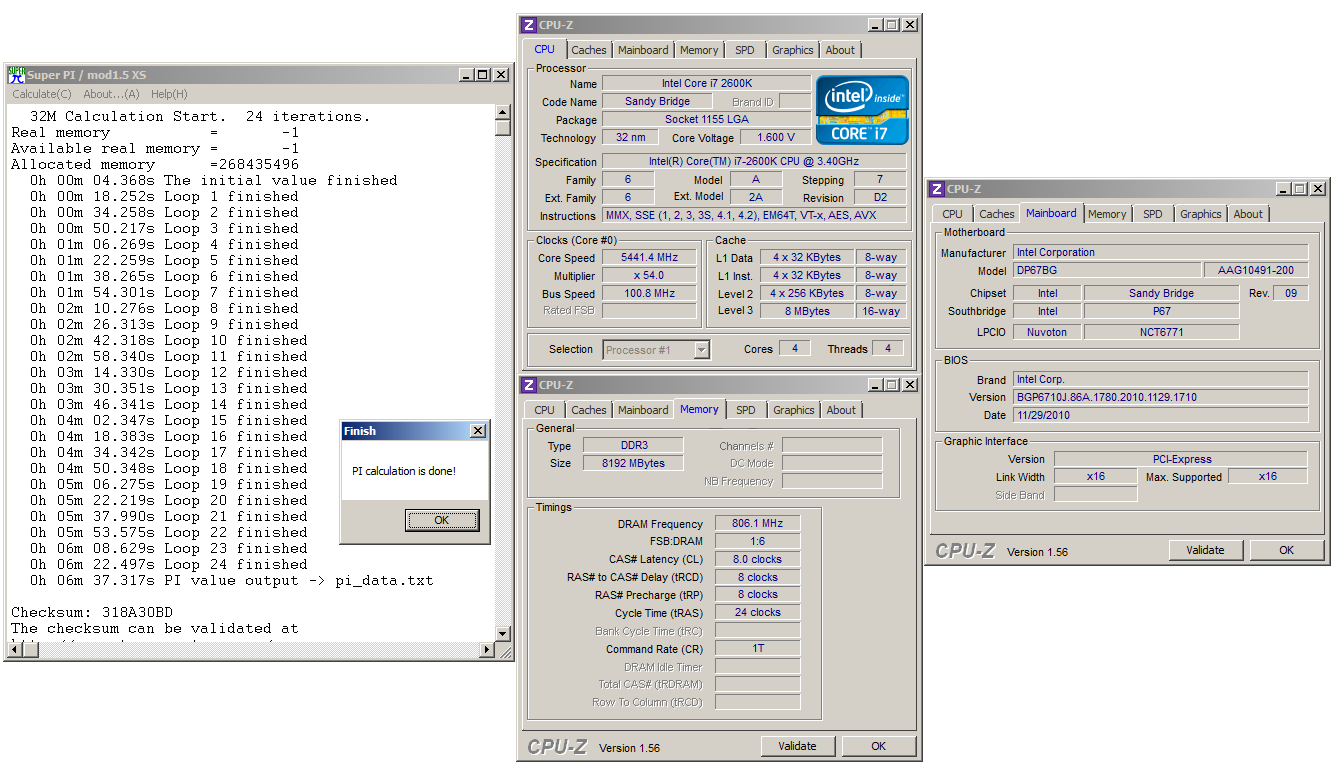Screen dimensions: 1337x772
Task: Open the Calculate(C) menu in Super PI
Action: (42, 94)
